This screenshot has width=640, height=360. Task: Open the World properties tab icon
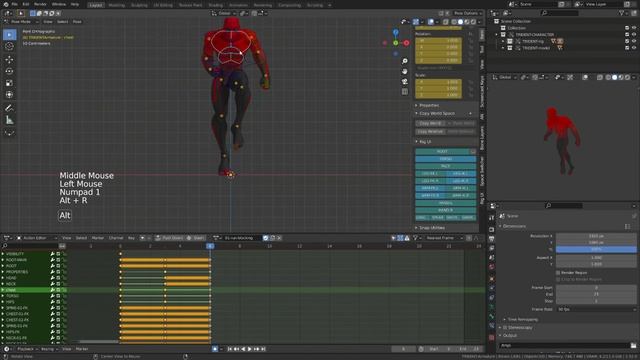491,267
